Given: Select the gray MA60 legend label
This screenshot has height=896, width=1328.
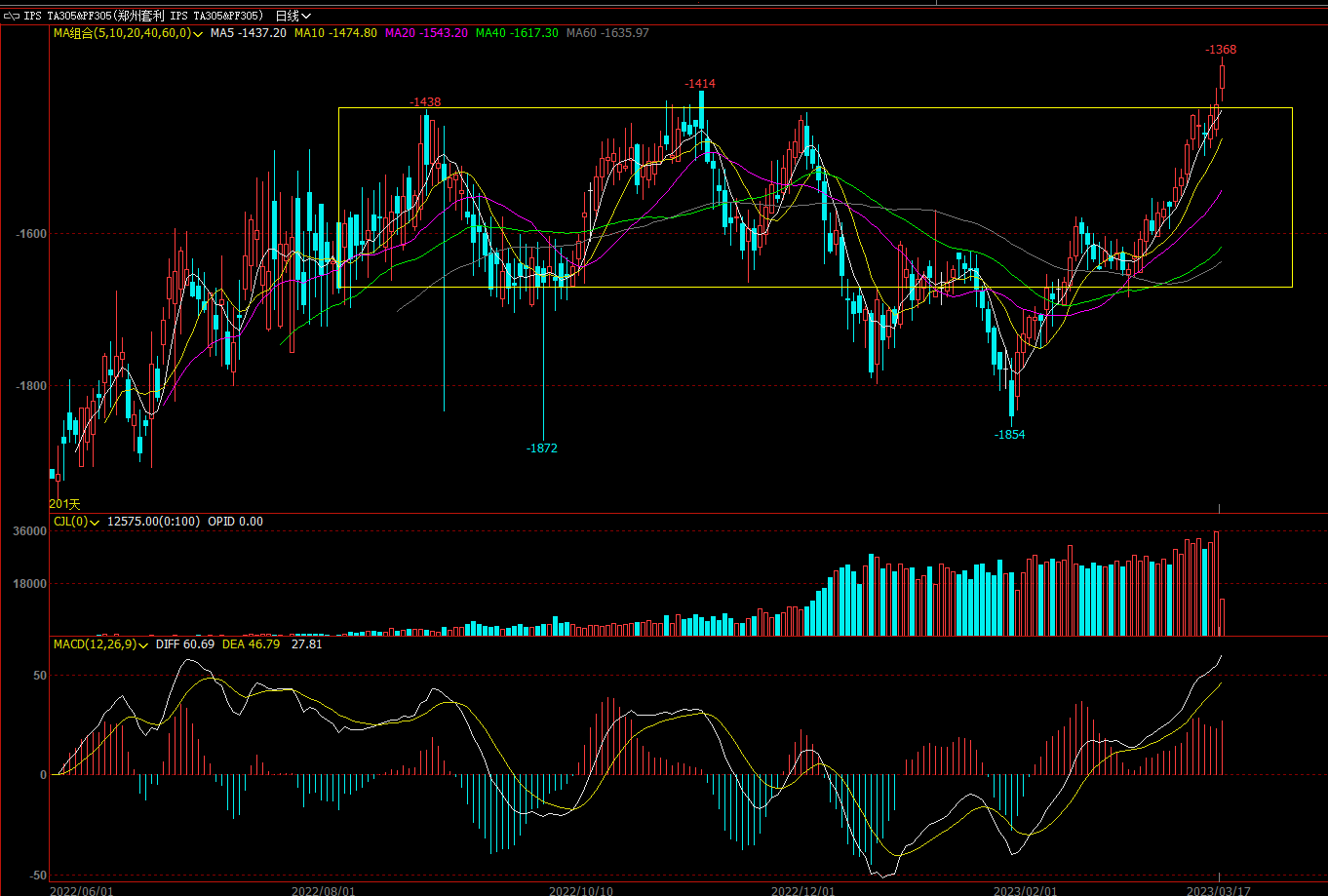Looking at the screenshot, I should (x=607, y=33).
